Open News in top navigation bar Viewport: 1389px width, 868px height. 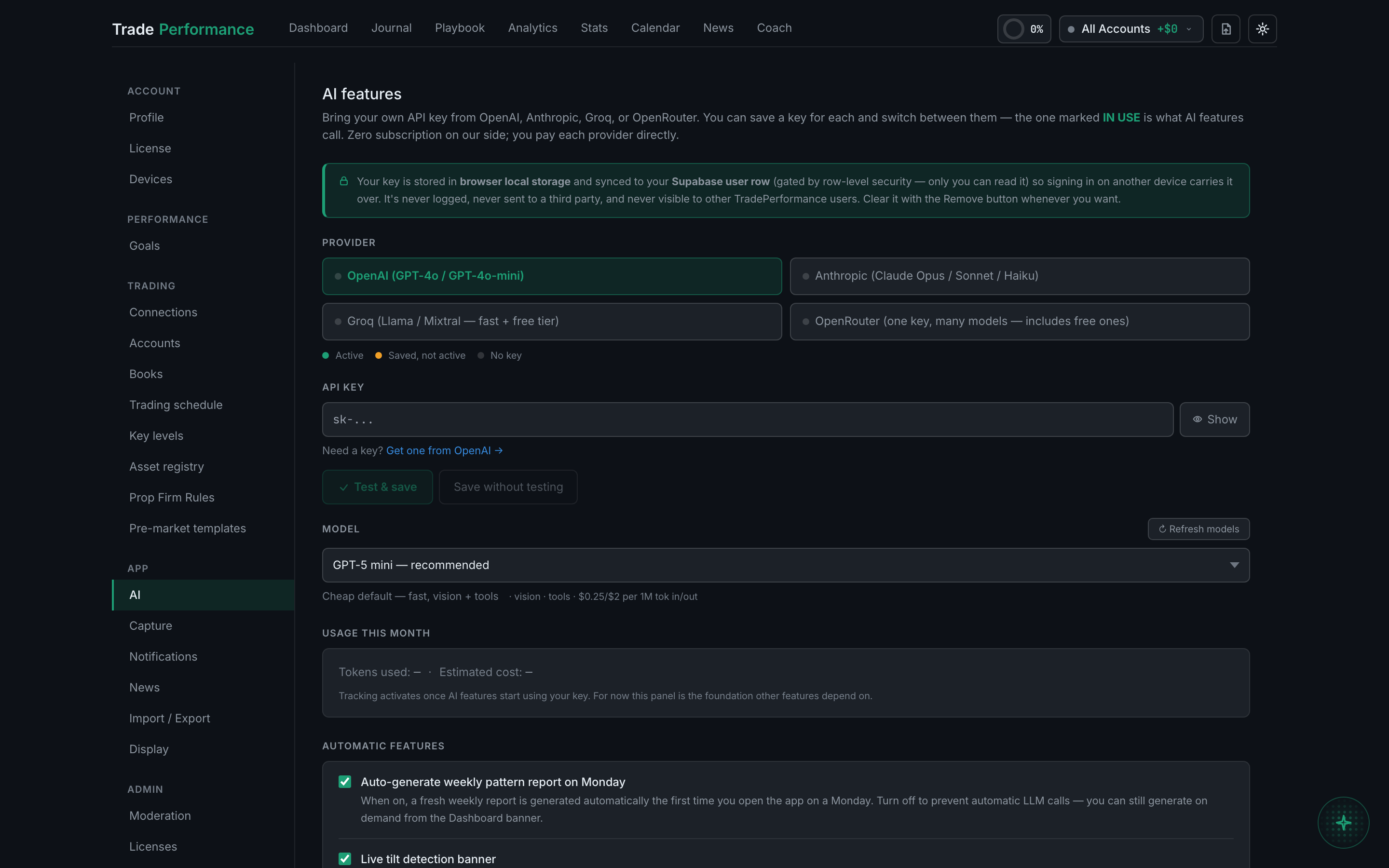pyautogui.click(x=718, y=28)
